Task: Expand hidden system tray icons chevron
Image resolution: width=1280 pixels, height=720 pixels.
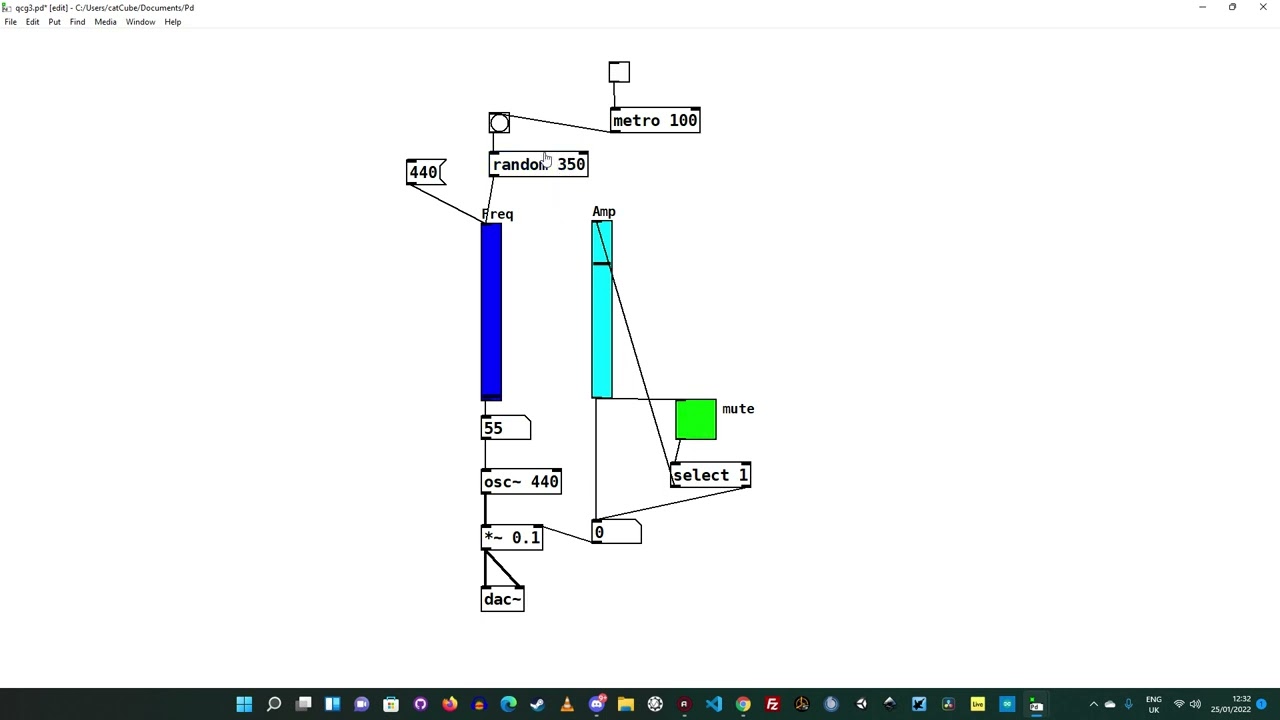Action: click(x=1093, y=705)
